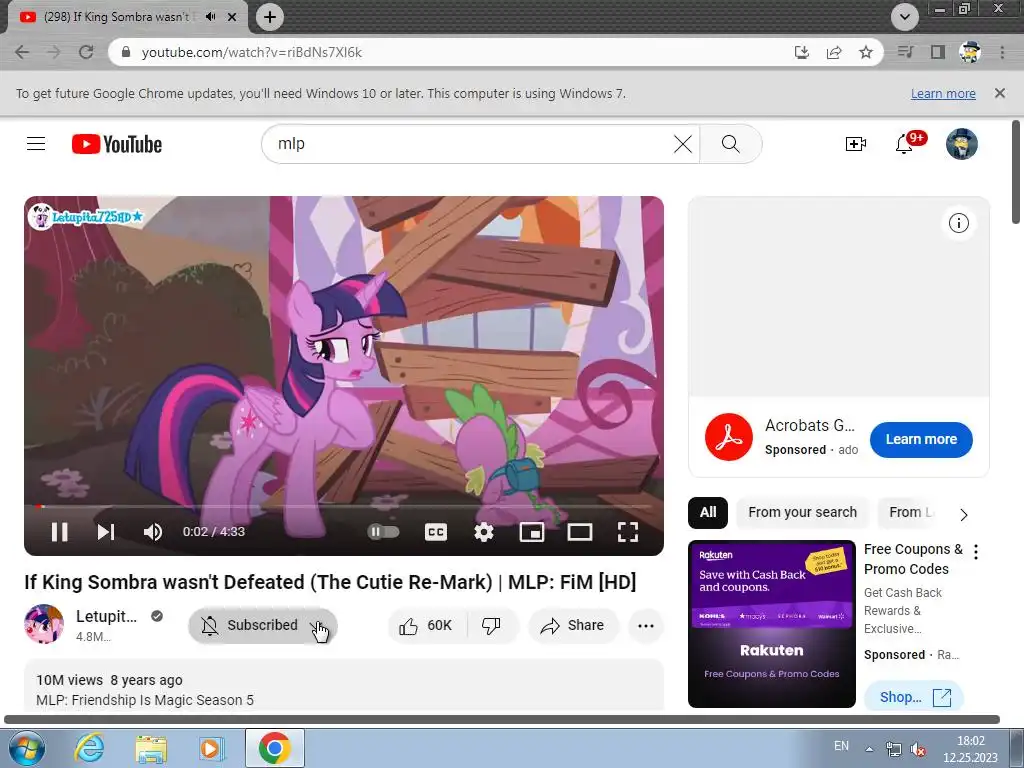Click the Acrobat ad logo
1024x768 pixels.
729,437
